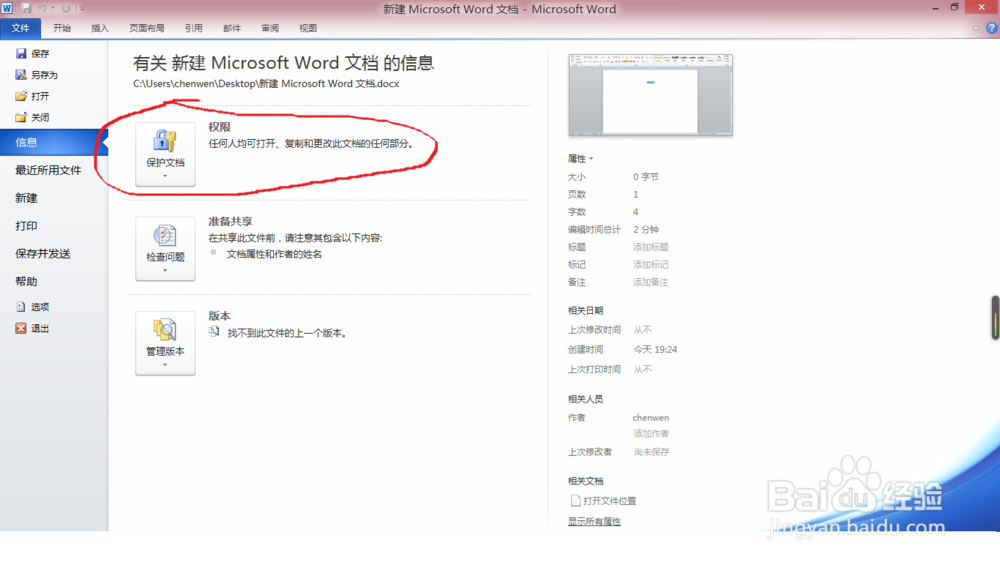Click the 0 字节 file size value
This screenshot has width=1000, height=562.
tap(646, 177)
